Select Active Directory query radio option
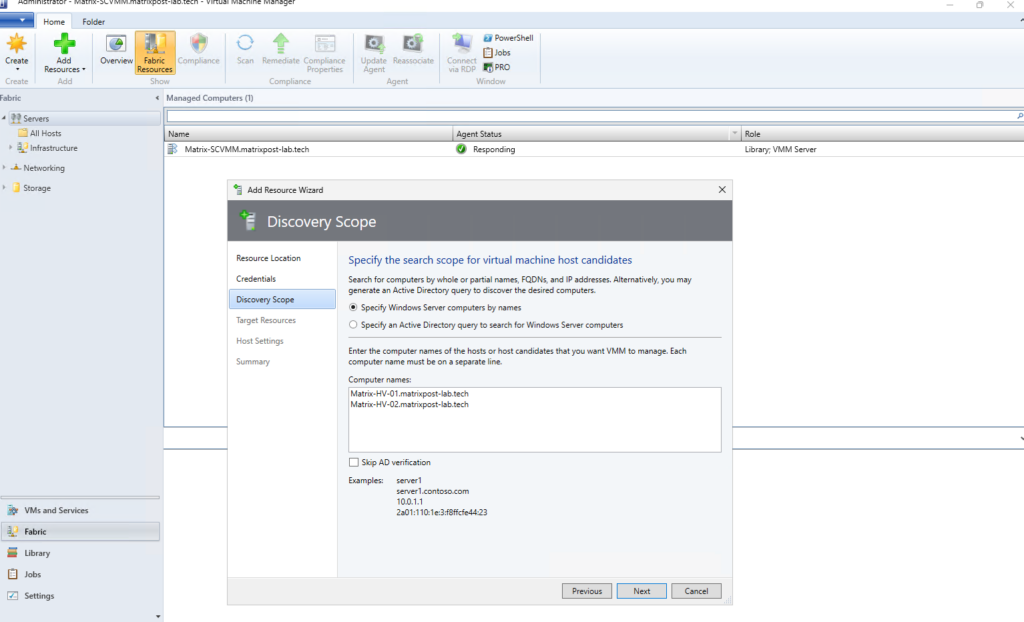Viewport: 1024px width, 622px height. click(x=353, y=325)
